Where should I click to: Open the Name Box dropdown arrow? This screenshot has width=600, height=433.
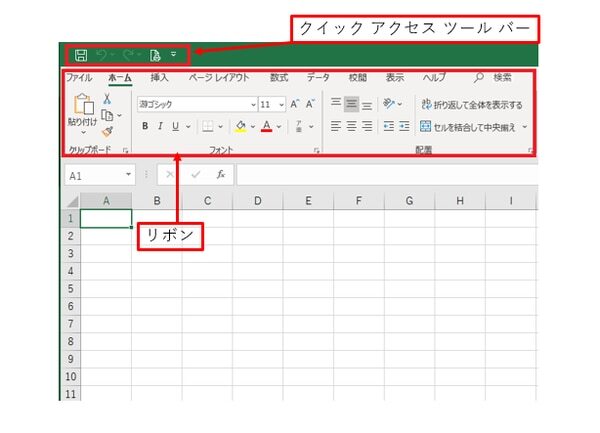(129, 175)
